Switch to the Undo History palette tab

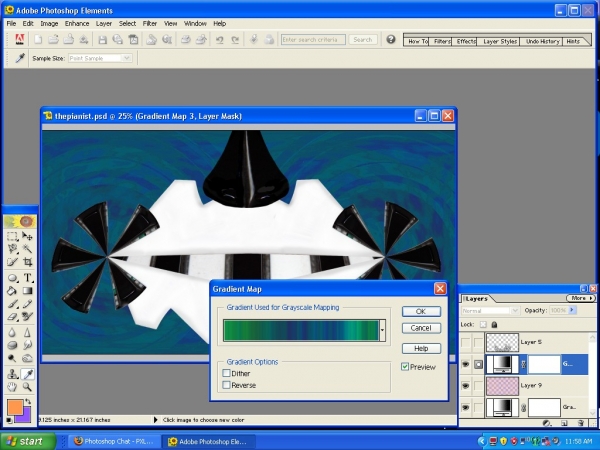pos(542,41)
